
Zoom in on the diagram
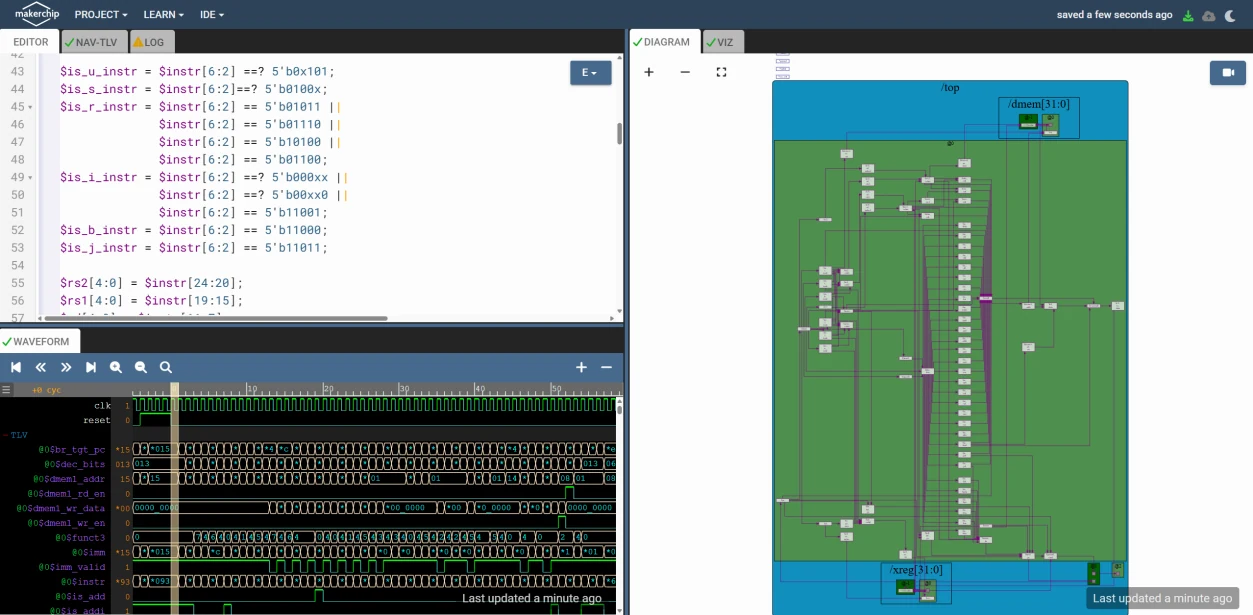649,72
